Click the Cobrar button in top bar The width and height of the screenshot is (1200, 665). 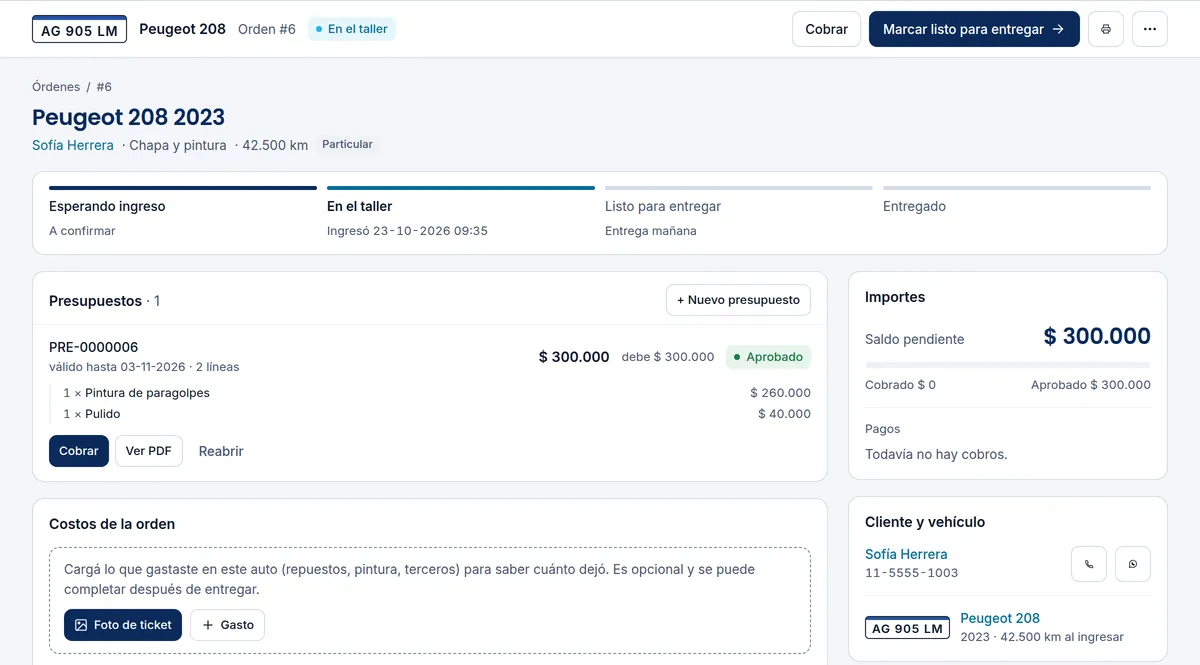coord(827,29)
